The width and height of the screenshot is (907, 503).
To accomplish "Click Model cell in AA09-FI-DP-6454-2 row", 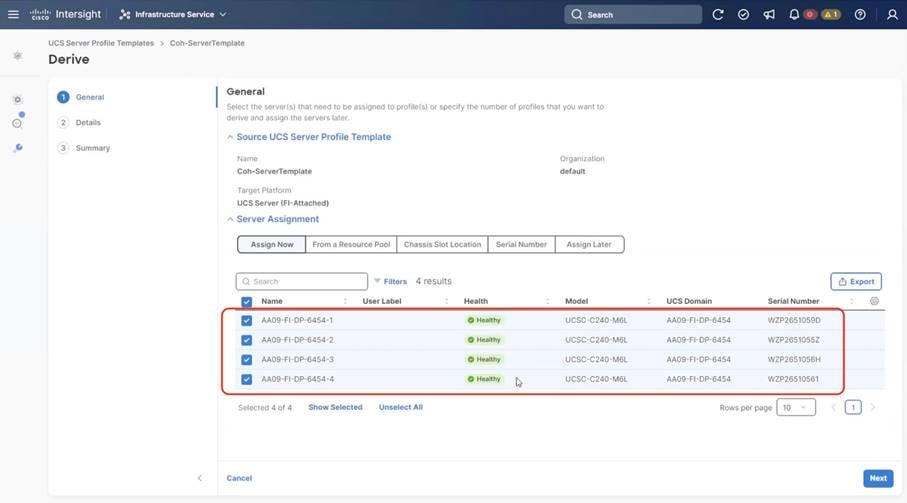I will [596, 340].
